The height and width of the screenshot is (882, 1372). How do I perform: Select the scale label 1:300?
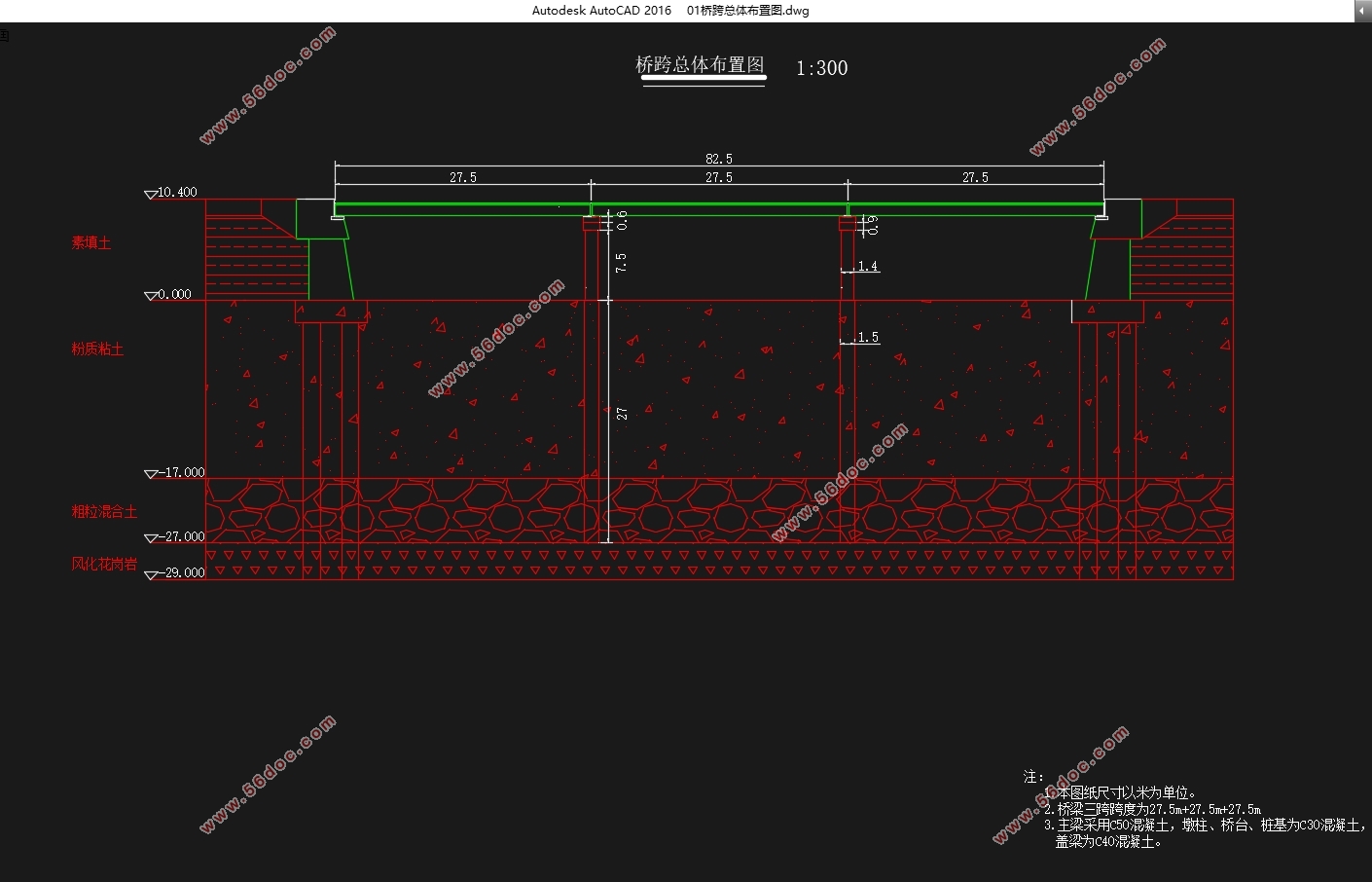822,68
